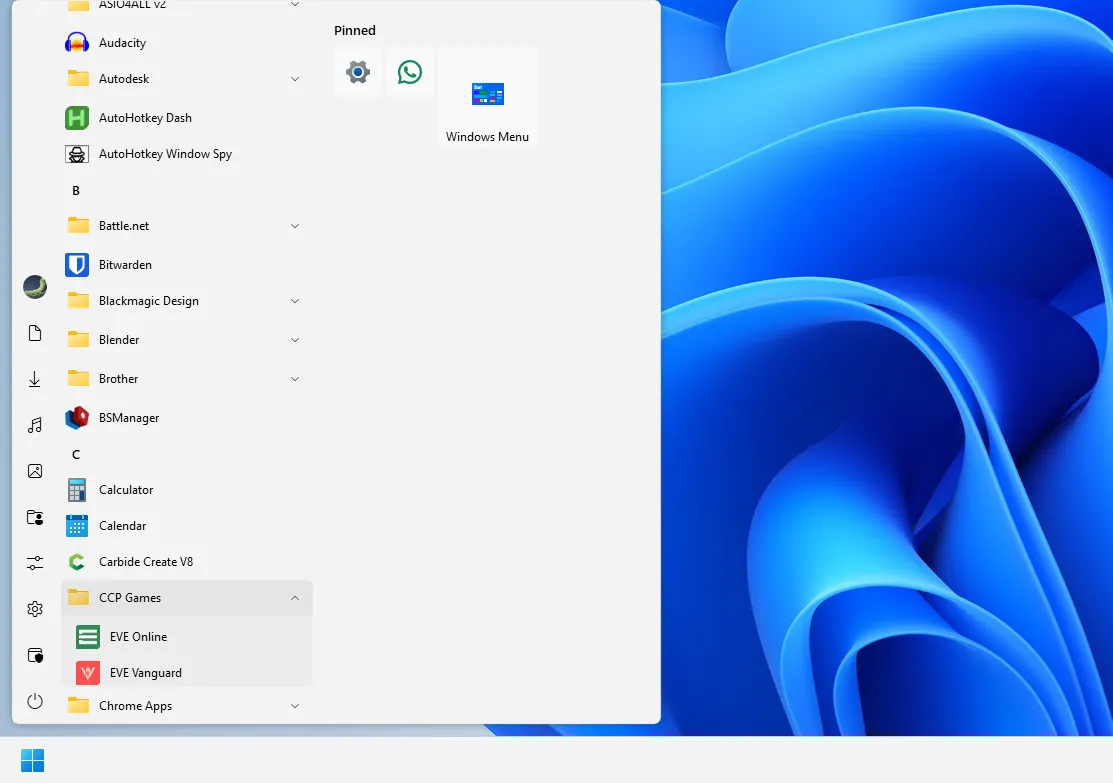Click the Windows Start button on taskbar
The height and width of the screenshot is (783, 1113).
pos(33,760)
